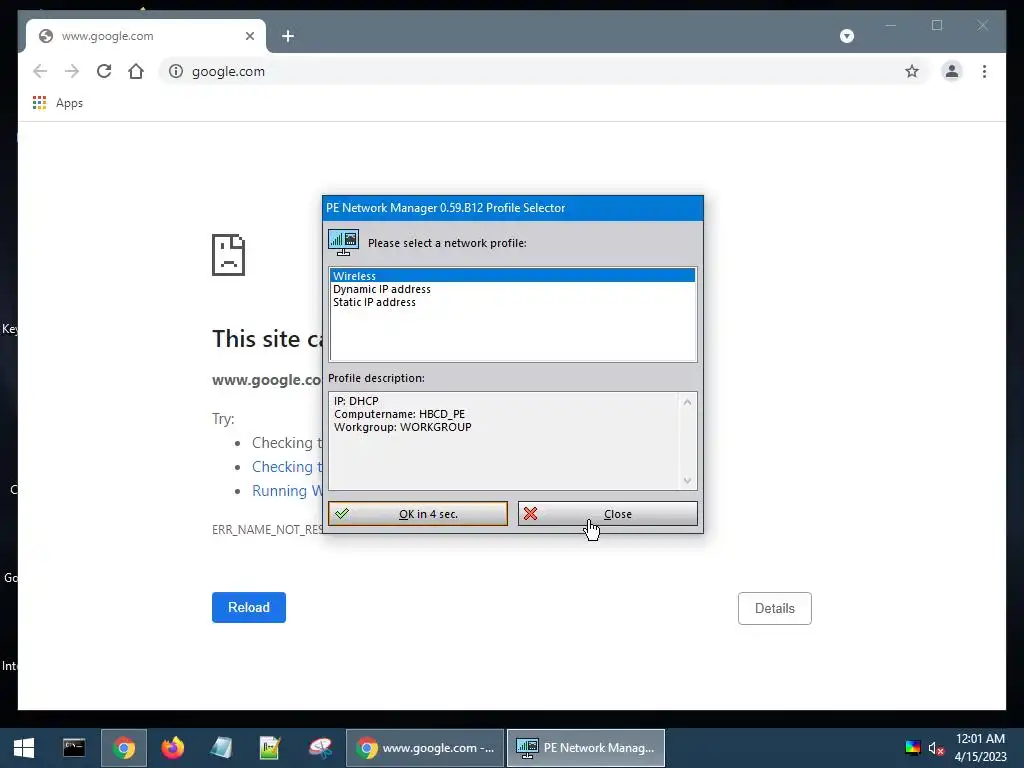This screenshot has width=1024, height=768.
Task: Select the Wireless network profile
Action: [x=513, y=276]
